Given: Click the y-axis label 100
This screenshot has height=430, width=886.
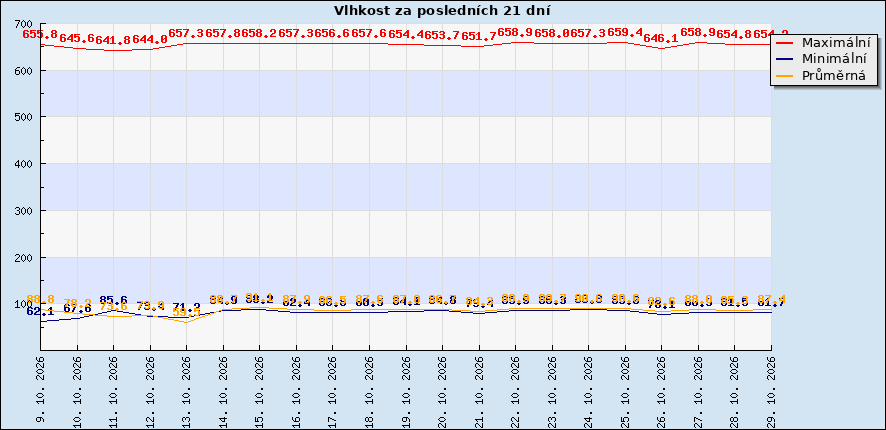Looking at the screenshot, I should pos(24,304).
